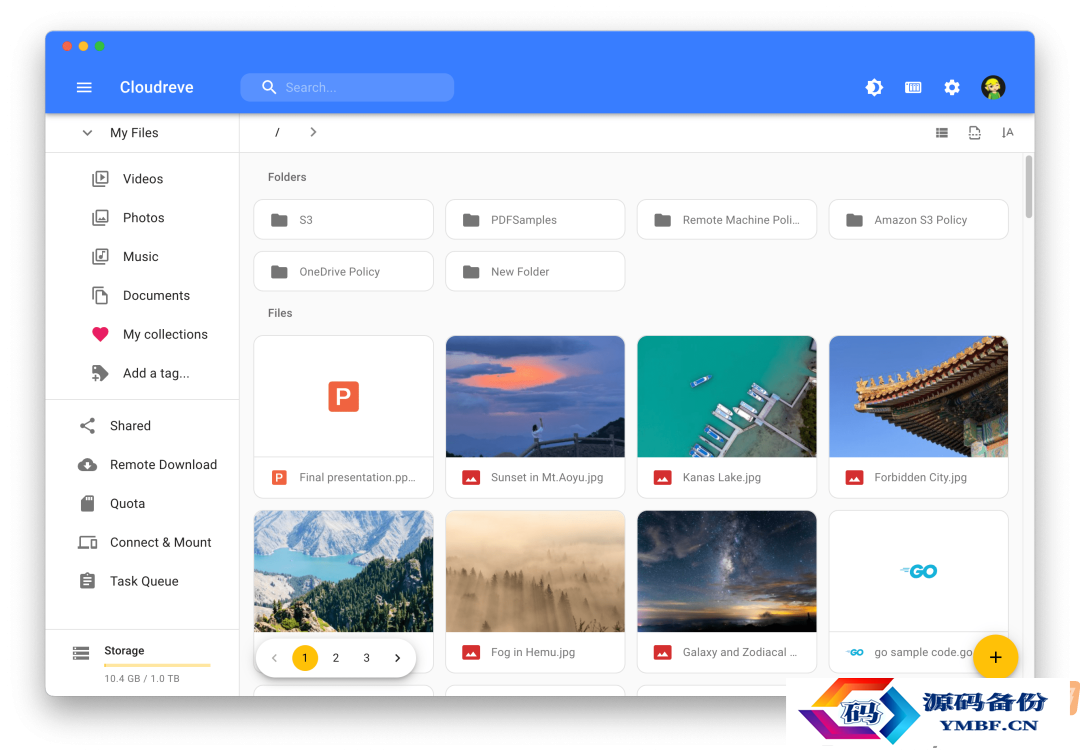The image size is (1080, 756).
Task: Click the file list vertical scrollbar
Action: (1028, 187)
